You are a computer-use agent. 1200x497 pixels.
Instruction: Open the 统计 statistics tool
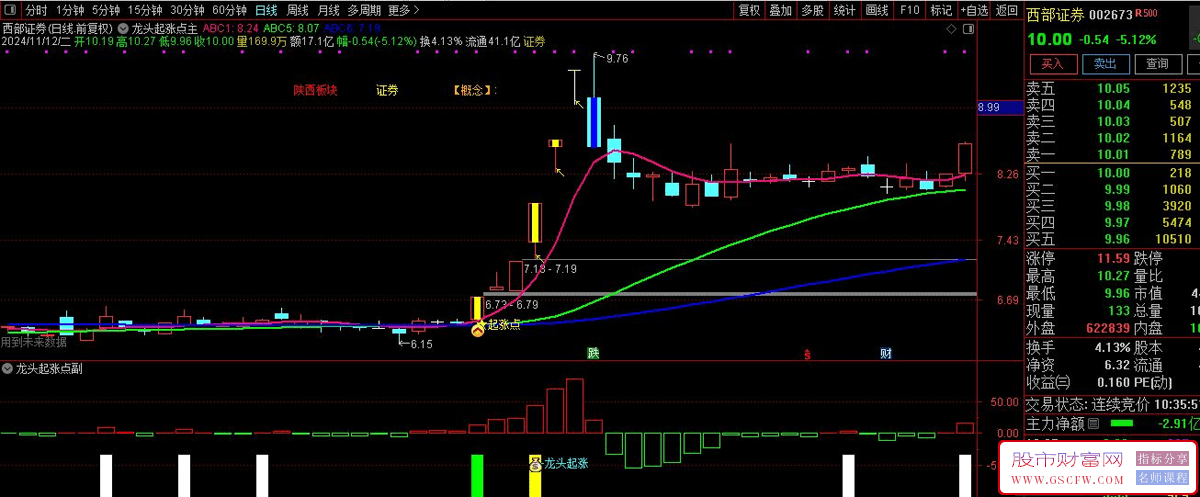coord(845,10)
